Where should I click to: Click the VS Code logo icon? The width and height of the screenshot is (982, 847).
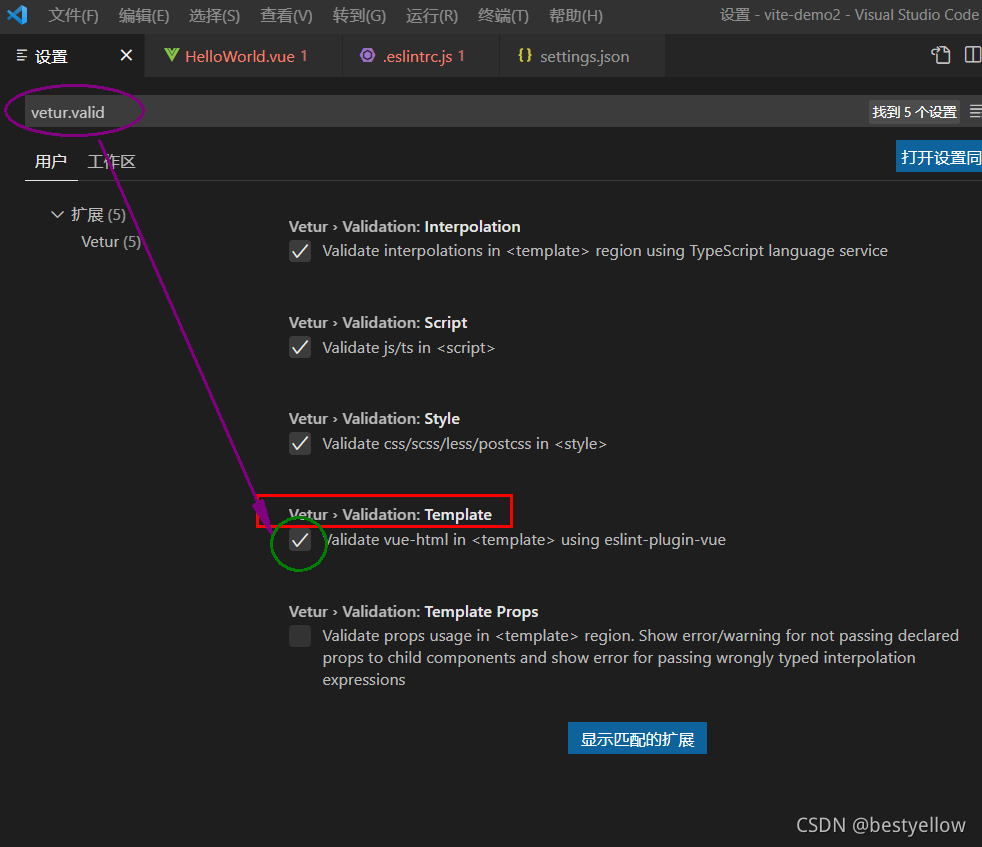[18, 14]
